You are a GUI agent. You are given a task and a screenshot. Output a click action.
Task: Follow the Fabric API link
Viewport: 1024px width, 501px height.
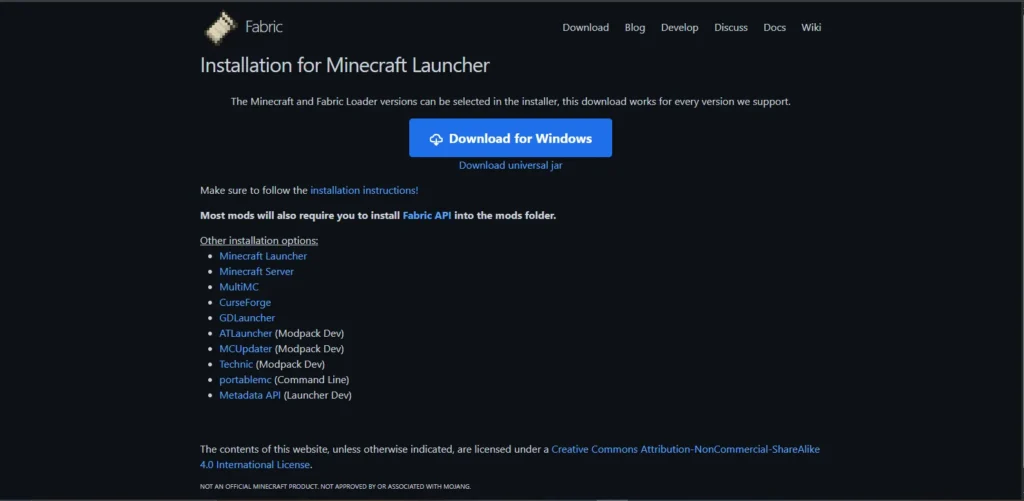[427, 215]
